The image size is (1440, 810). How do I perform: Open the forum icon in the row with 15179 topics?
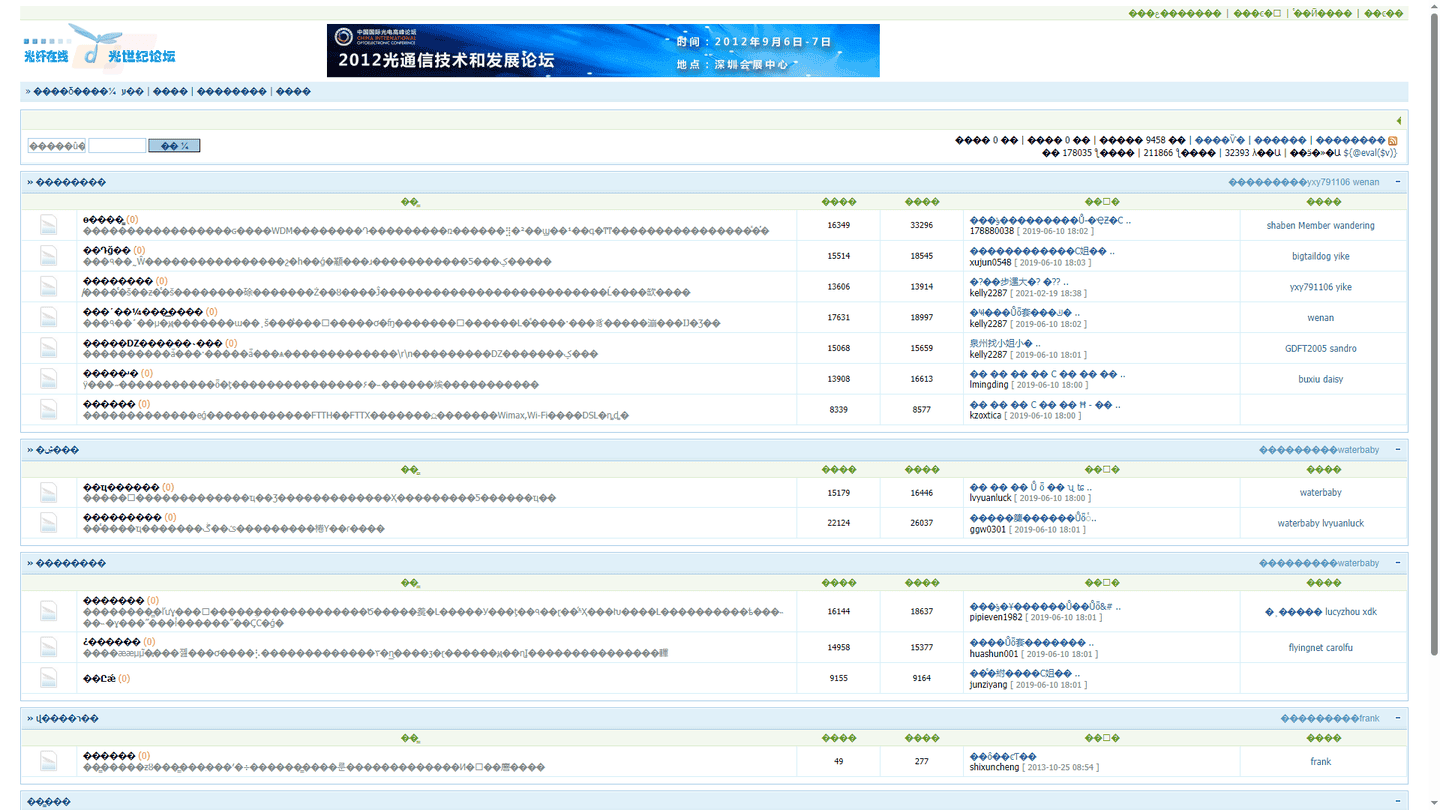[48, 492]
